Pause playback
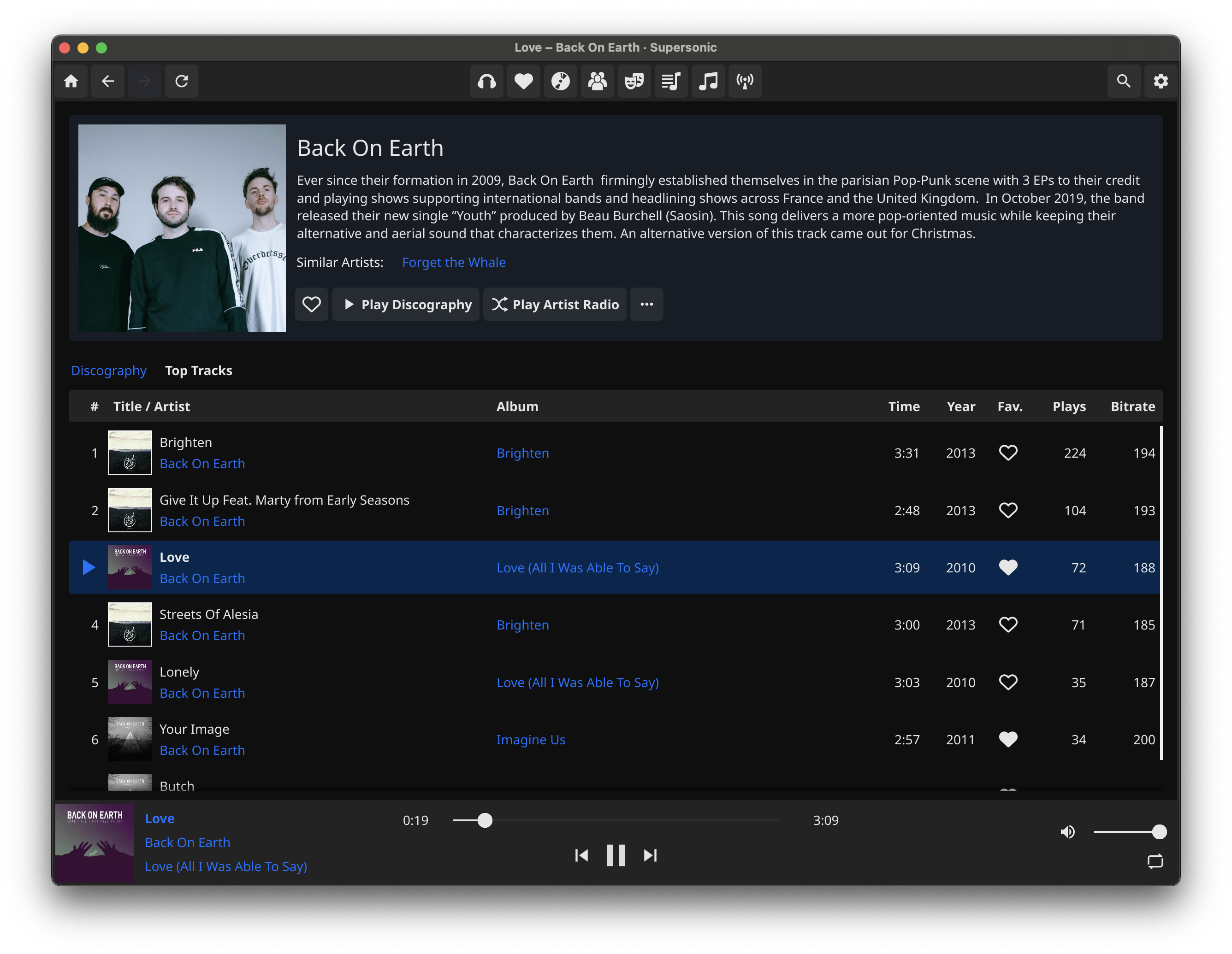 click(x=616, y=855)
